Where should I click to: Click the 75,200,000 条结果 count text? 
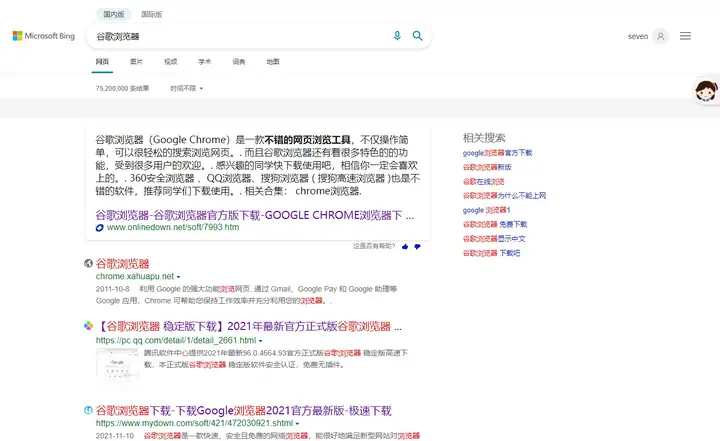pos(122,88)
